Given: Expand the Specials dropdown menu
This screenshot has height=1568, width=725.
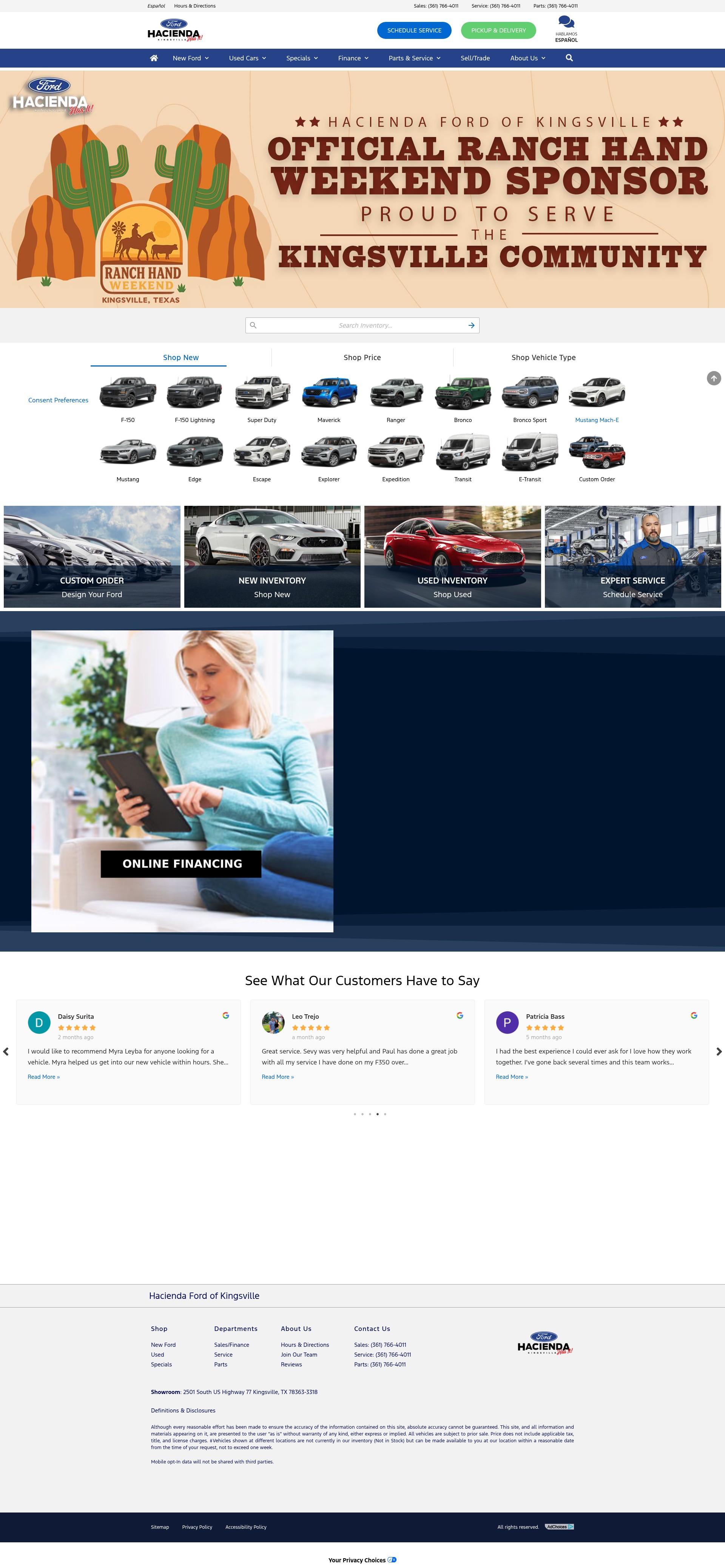Looking at the screenshot, I should click(302, 59).
